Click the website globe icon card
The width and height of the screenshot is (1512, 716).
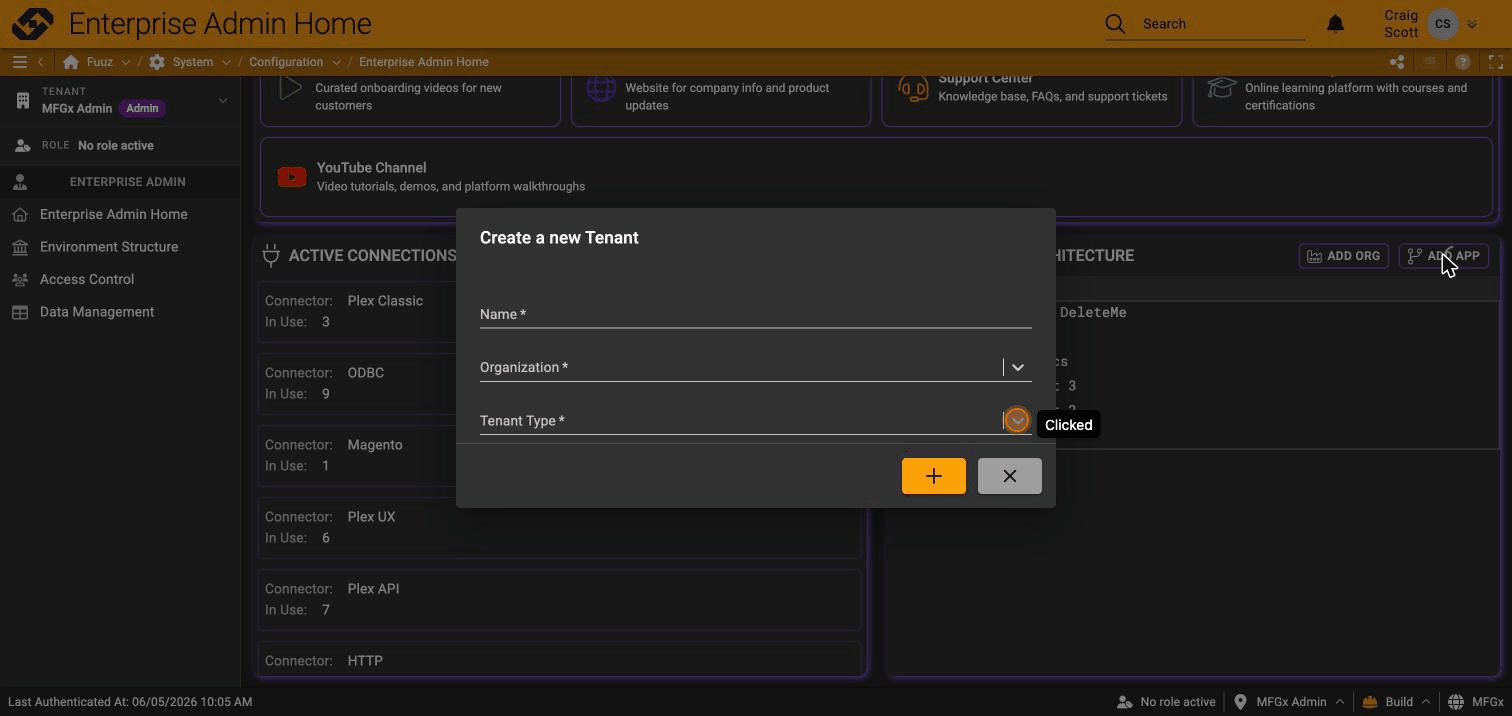[601, 88]
